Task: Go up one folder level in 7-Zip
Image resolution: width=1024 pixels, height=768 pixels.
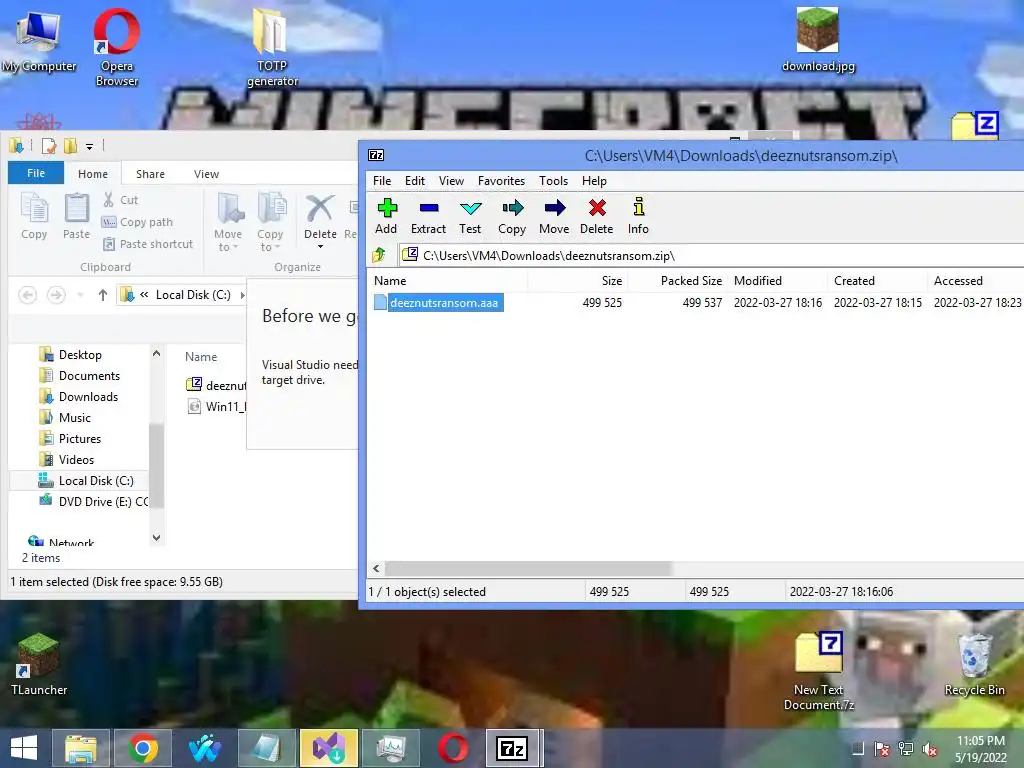Action: (x=379, y=255)
